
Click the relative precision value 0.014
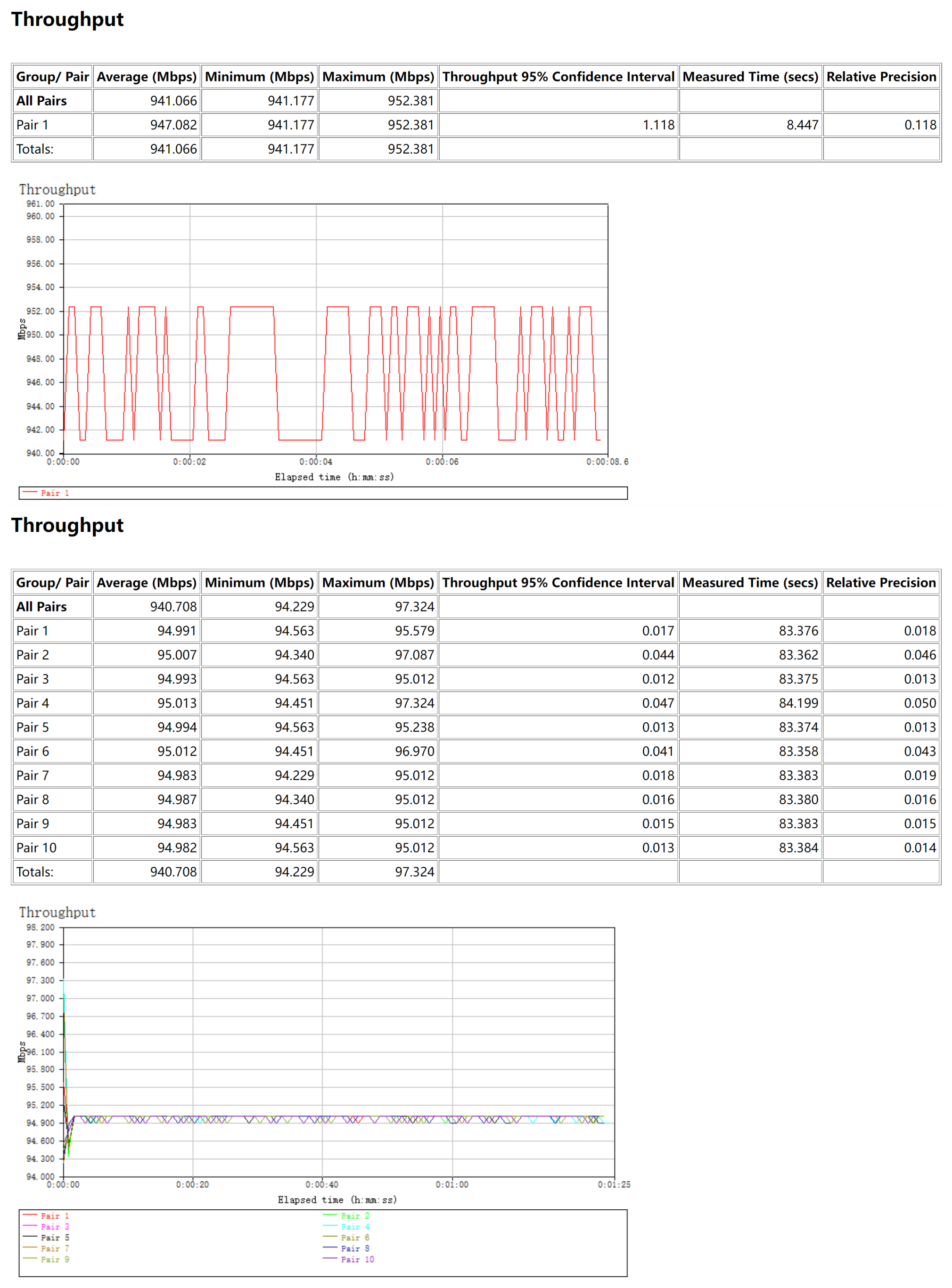920,848
